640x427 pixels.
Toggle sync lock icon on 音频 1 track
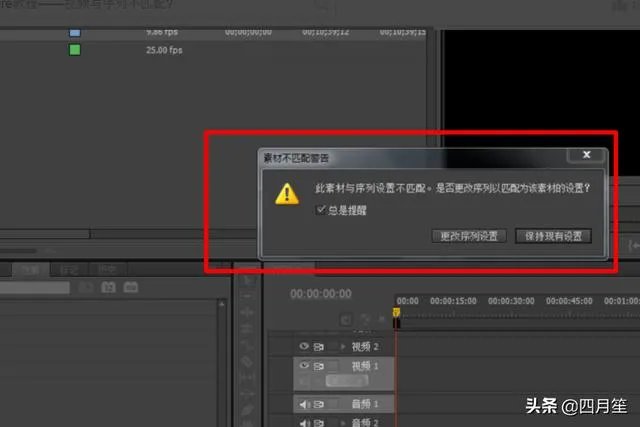(x=318, y=404)
